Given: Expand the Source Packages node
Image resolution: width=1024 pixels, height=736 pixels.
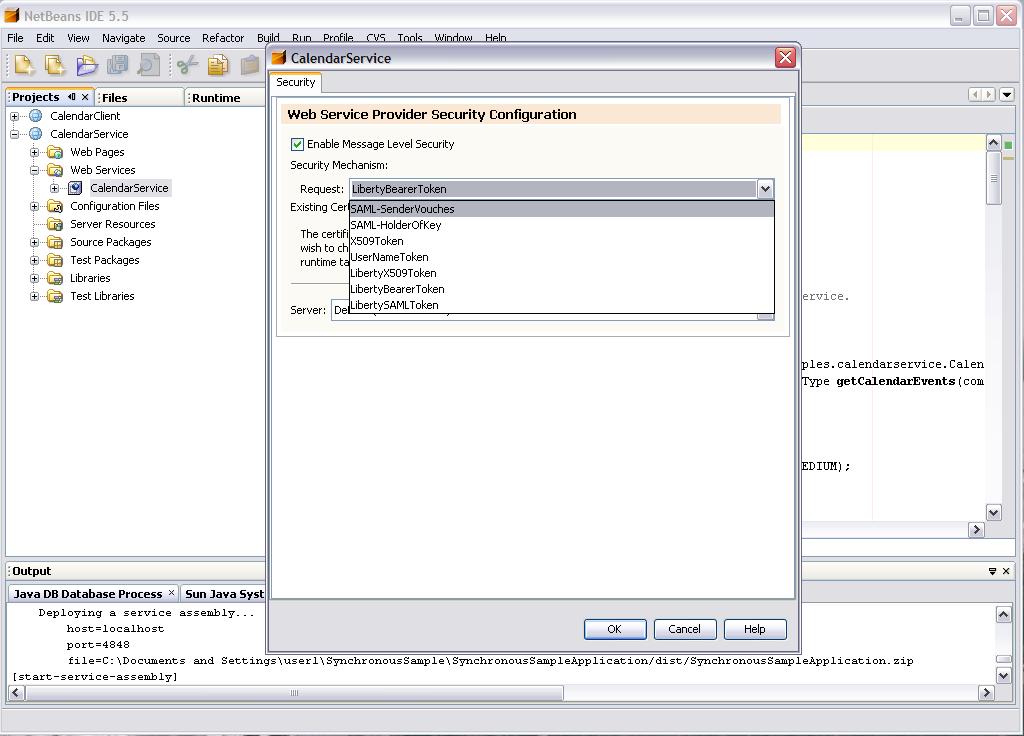Looking at the screenshot, I should pos(35,242).
